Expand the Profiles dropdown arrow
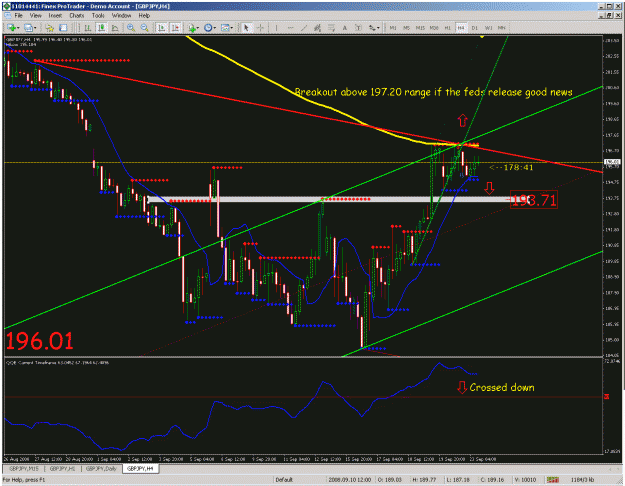625x486 pixels. [35, 28]
